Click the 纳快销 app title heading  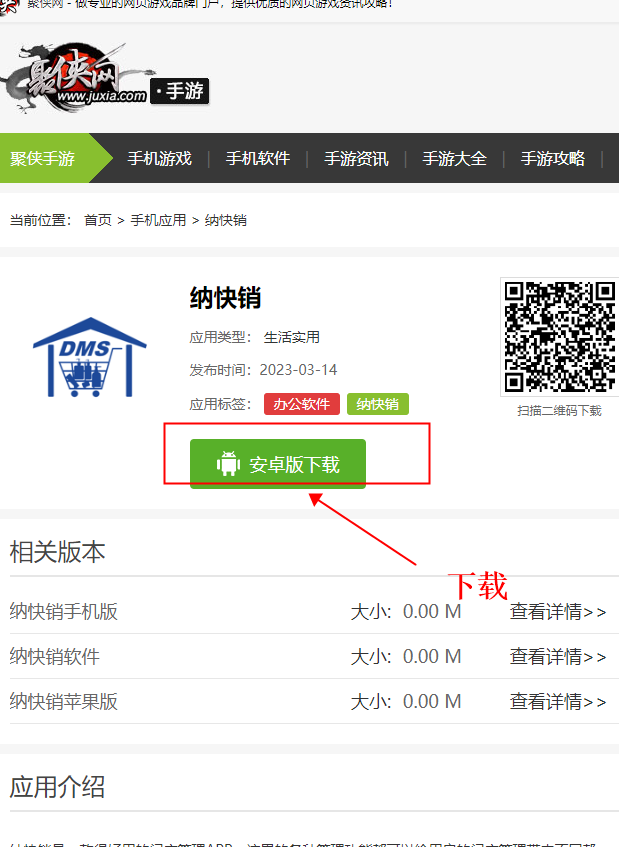coord(225,298)
